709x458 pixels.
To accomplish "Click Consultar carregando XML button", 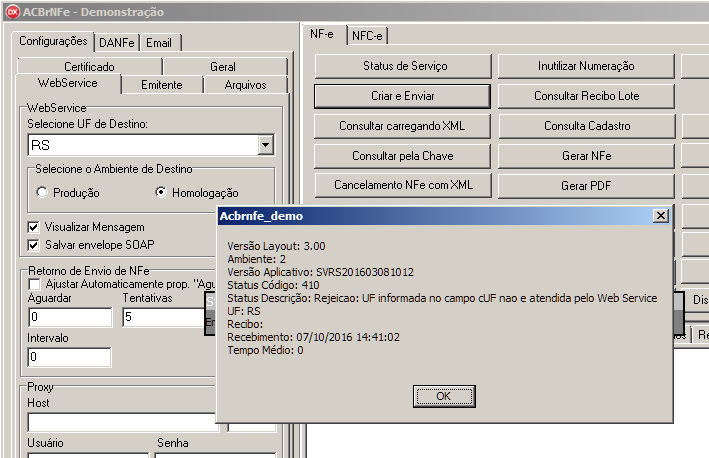I will point(402,126).
